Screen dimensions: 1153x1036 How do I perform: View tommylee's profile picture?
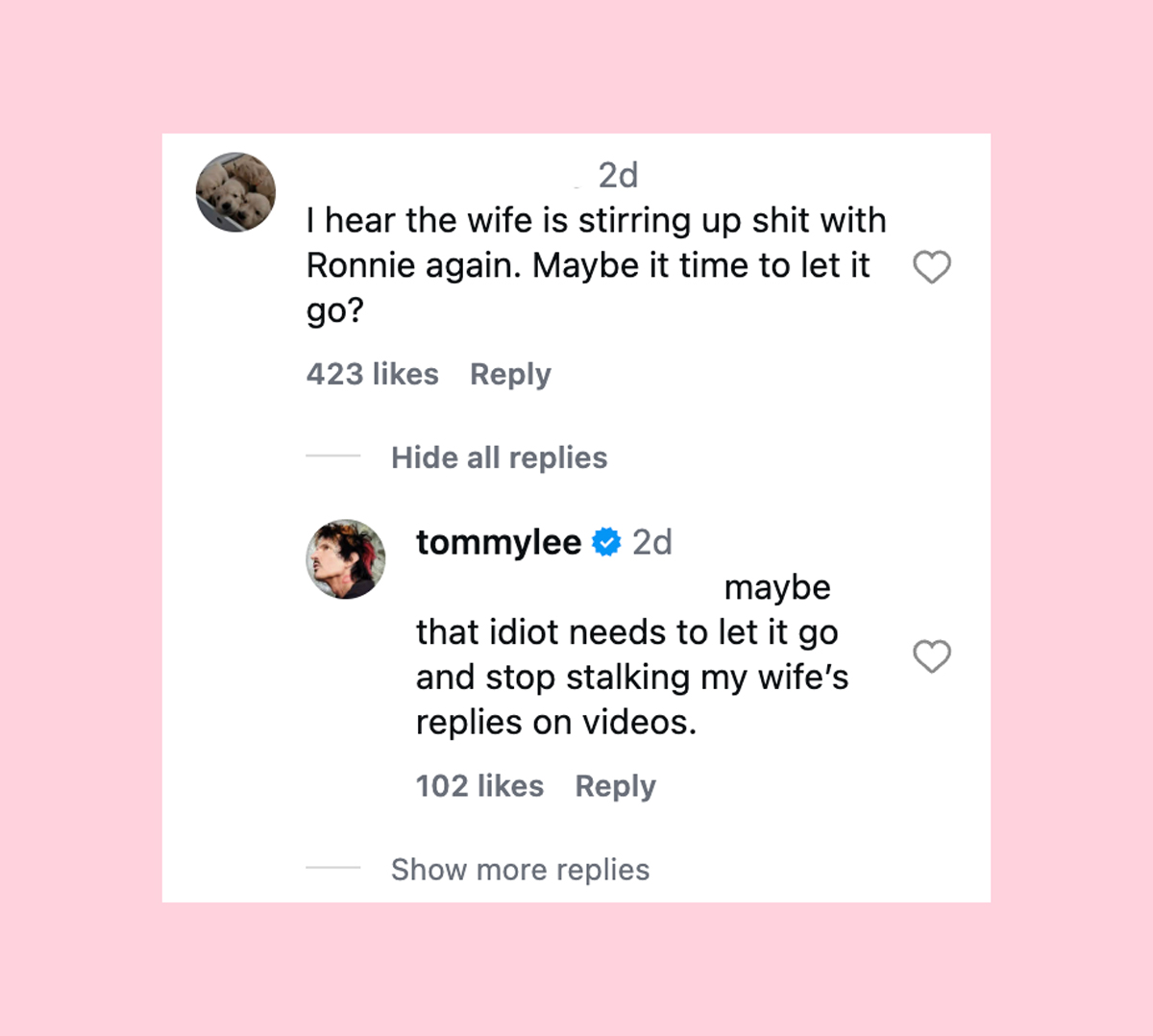[345, 558]
